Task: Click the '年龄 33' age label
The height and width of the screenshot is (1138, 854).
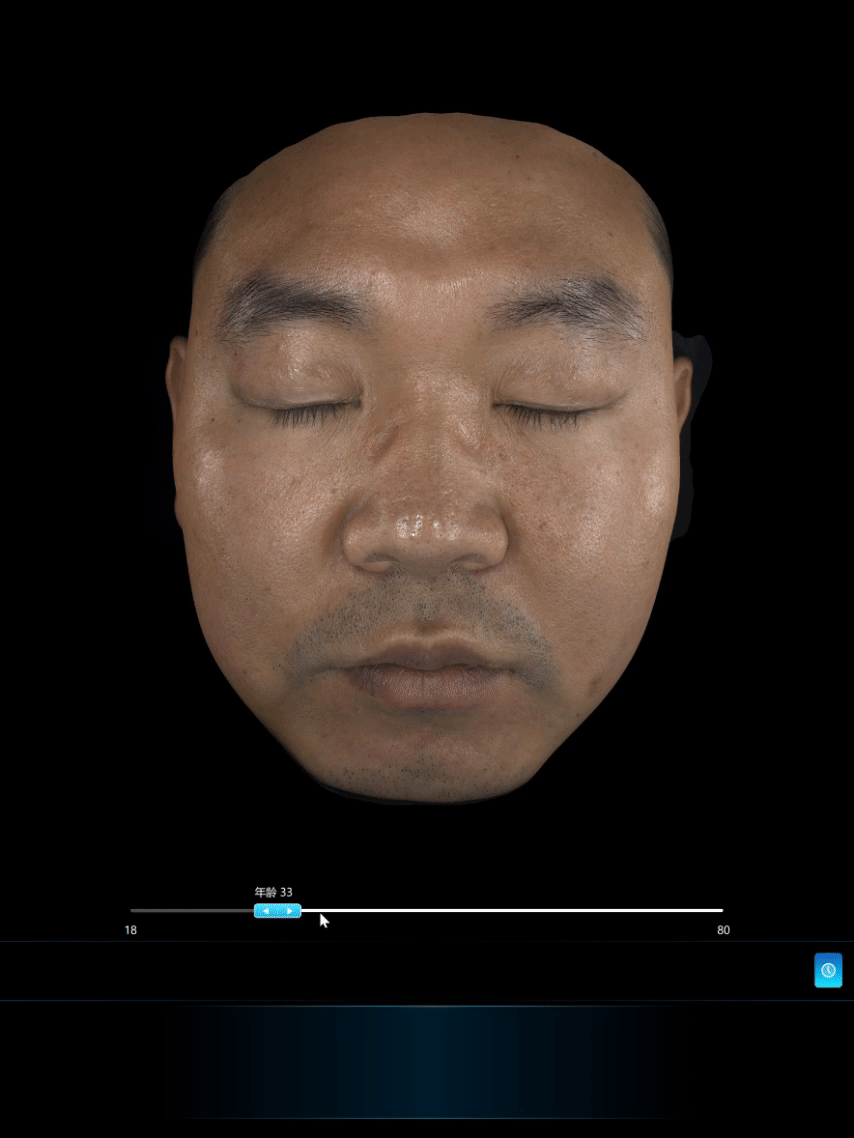Action: click(x=274, y=892)
